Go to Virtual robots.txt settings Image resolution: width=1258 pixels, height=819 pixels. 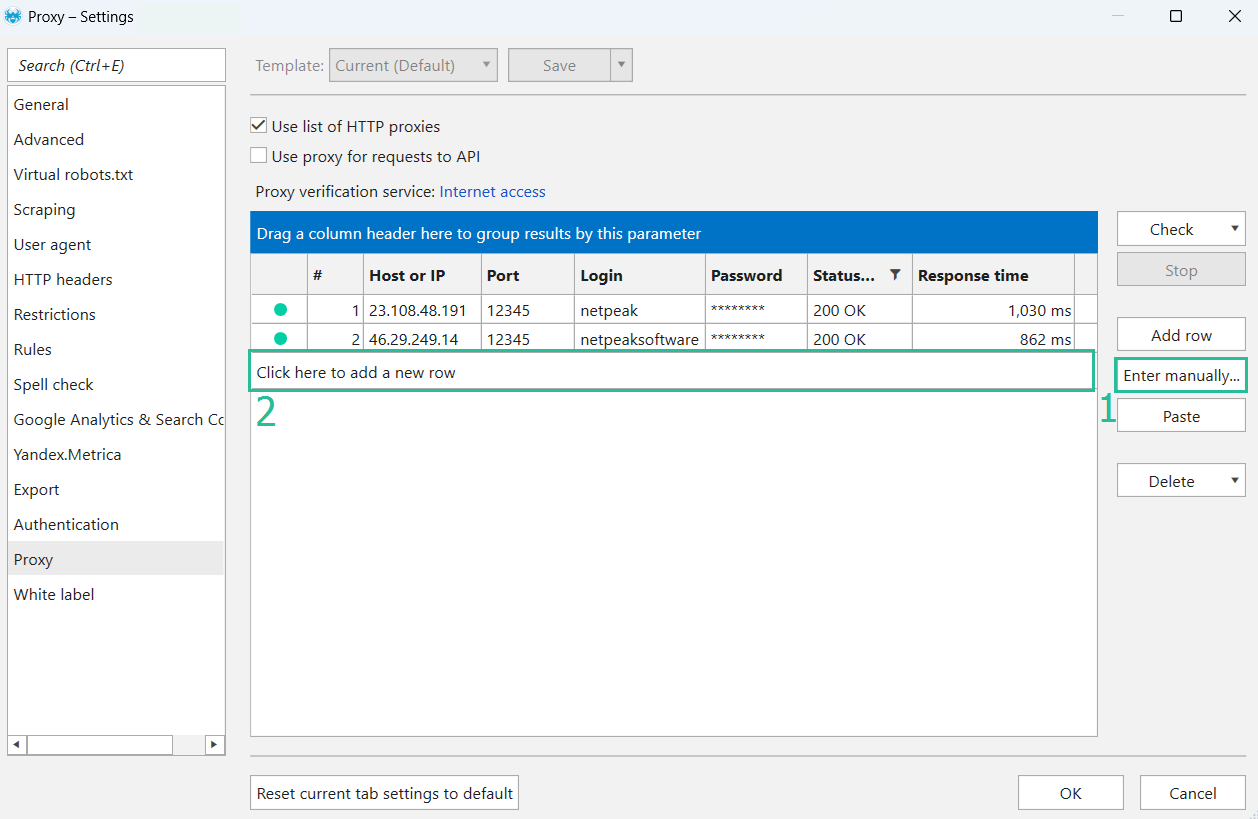tap(116, 175)
